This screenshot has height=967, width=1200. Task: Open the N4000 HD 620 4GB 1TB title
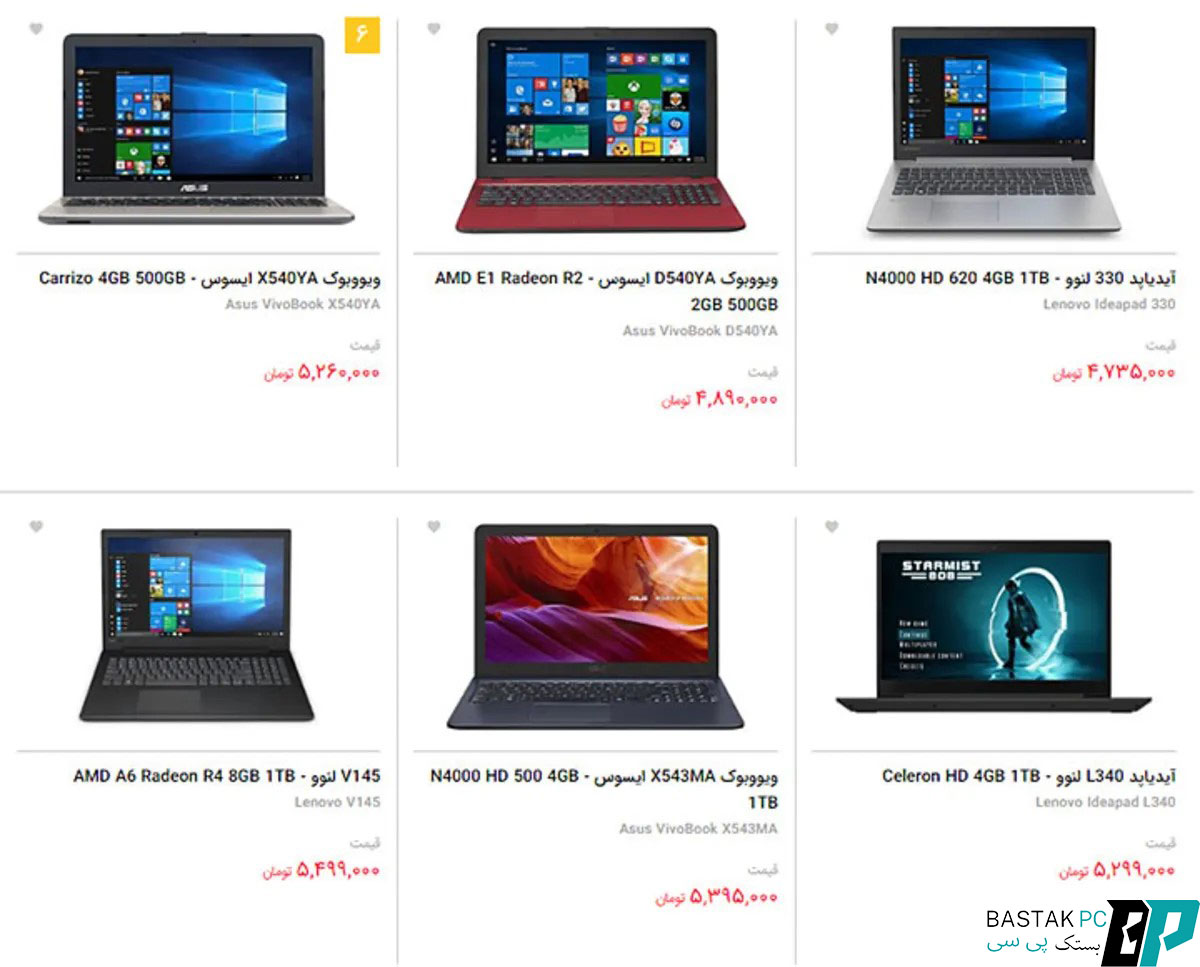tap(1020, 278)
